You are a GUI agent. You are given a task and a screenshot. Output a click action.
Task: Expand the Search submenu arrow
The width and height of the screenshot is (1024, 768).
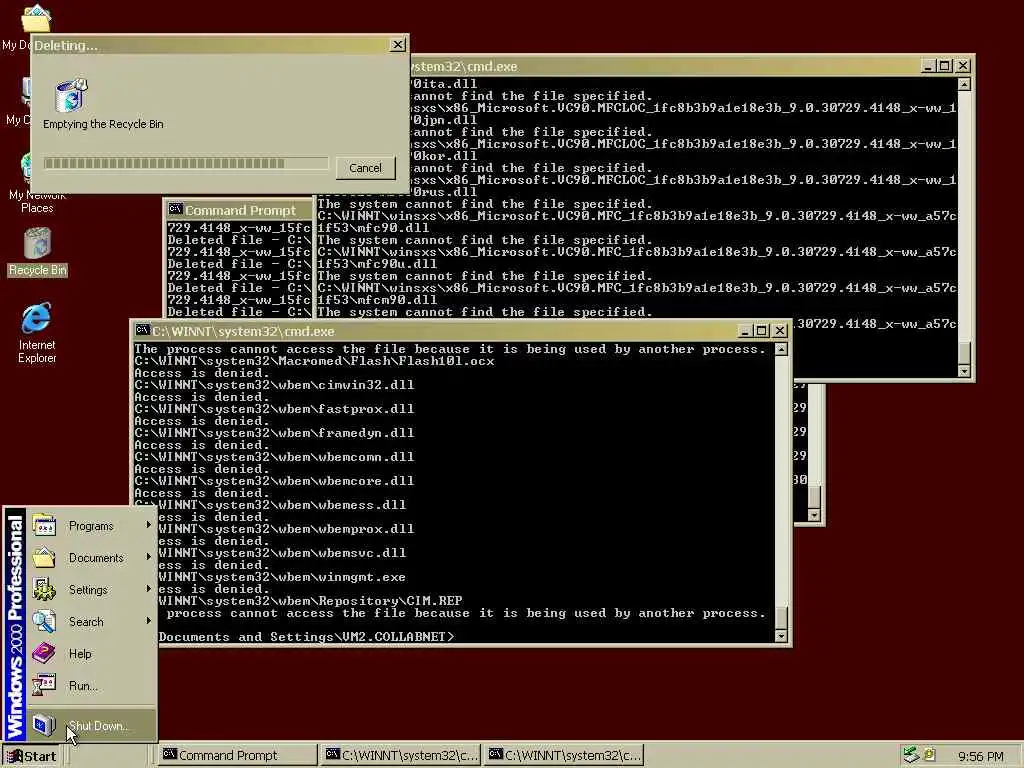click(x=149, y=621)
